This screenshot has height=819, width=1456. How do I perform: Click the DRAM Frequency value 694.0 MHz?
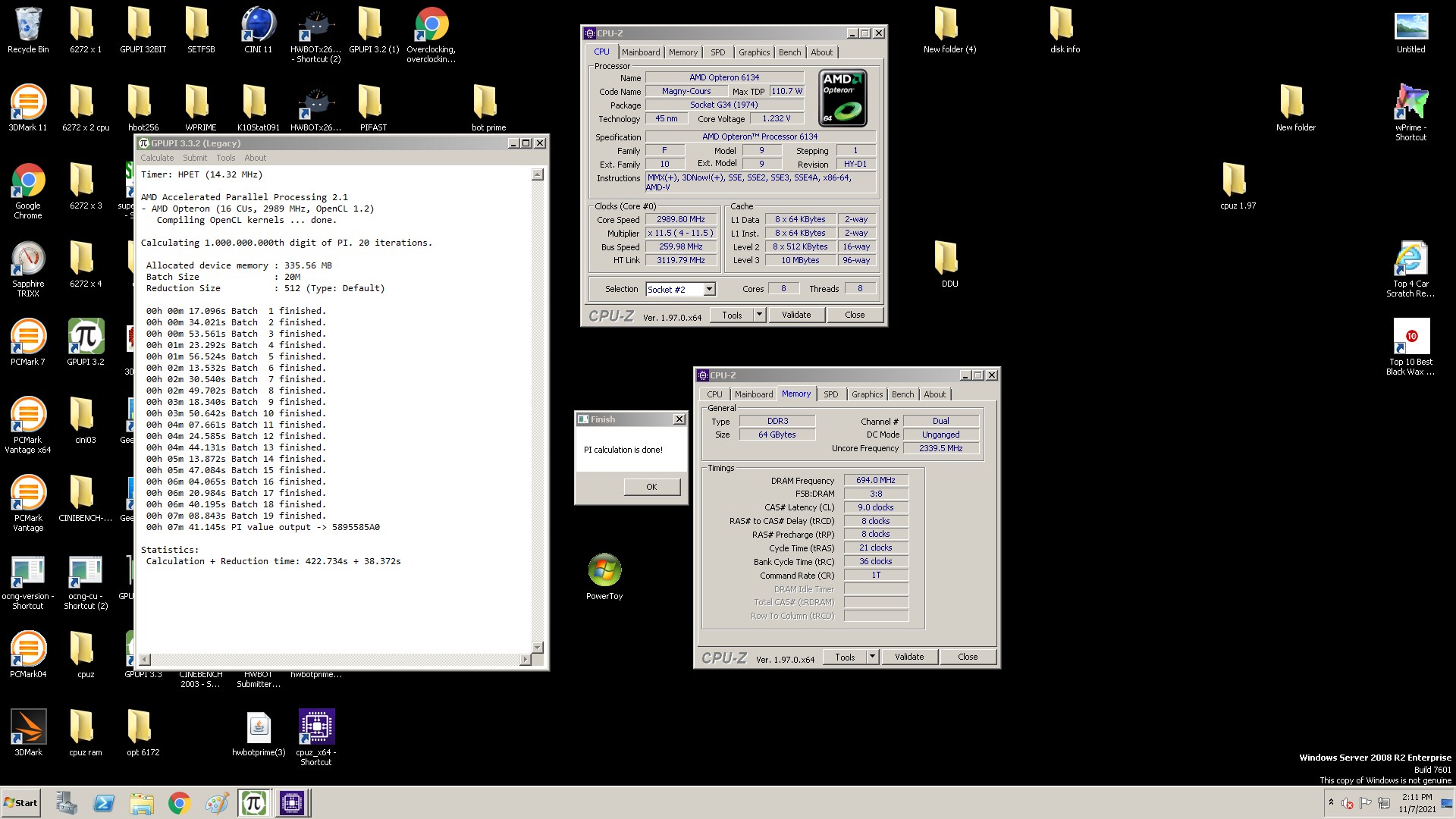click(876, 480)
